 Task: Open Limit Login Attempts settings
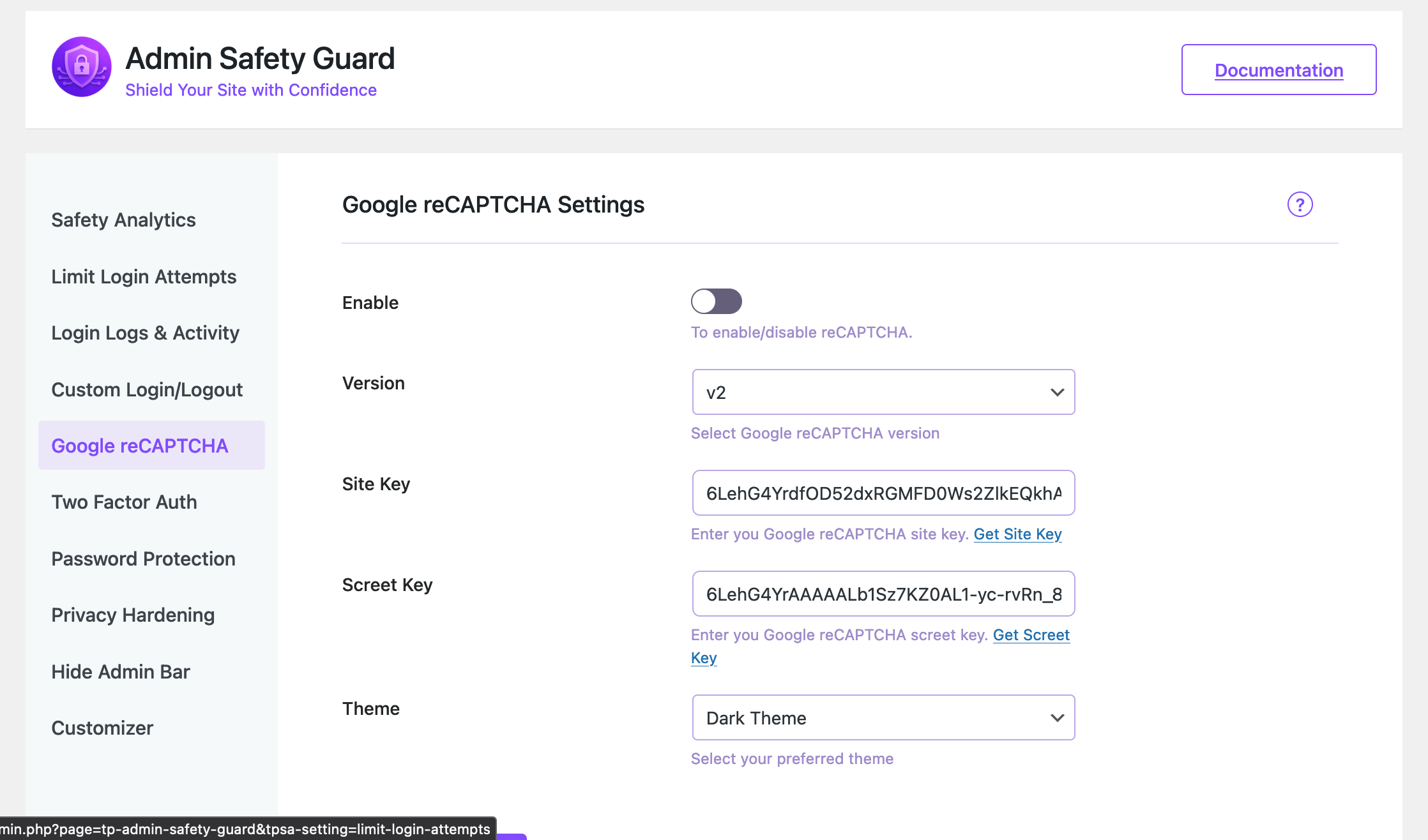(x=144, y=276)
